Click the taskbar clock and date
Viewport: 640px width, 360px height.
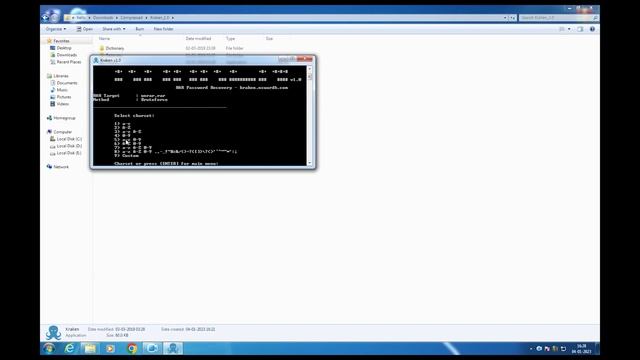[582, 349]
